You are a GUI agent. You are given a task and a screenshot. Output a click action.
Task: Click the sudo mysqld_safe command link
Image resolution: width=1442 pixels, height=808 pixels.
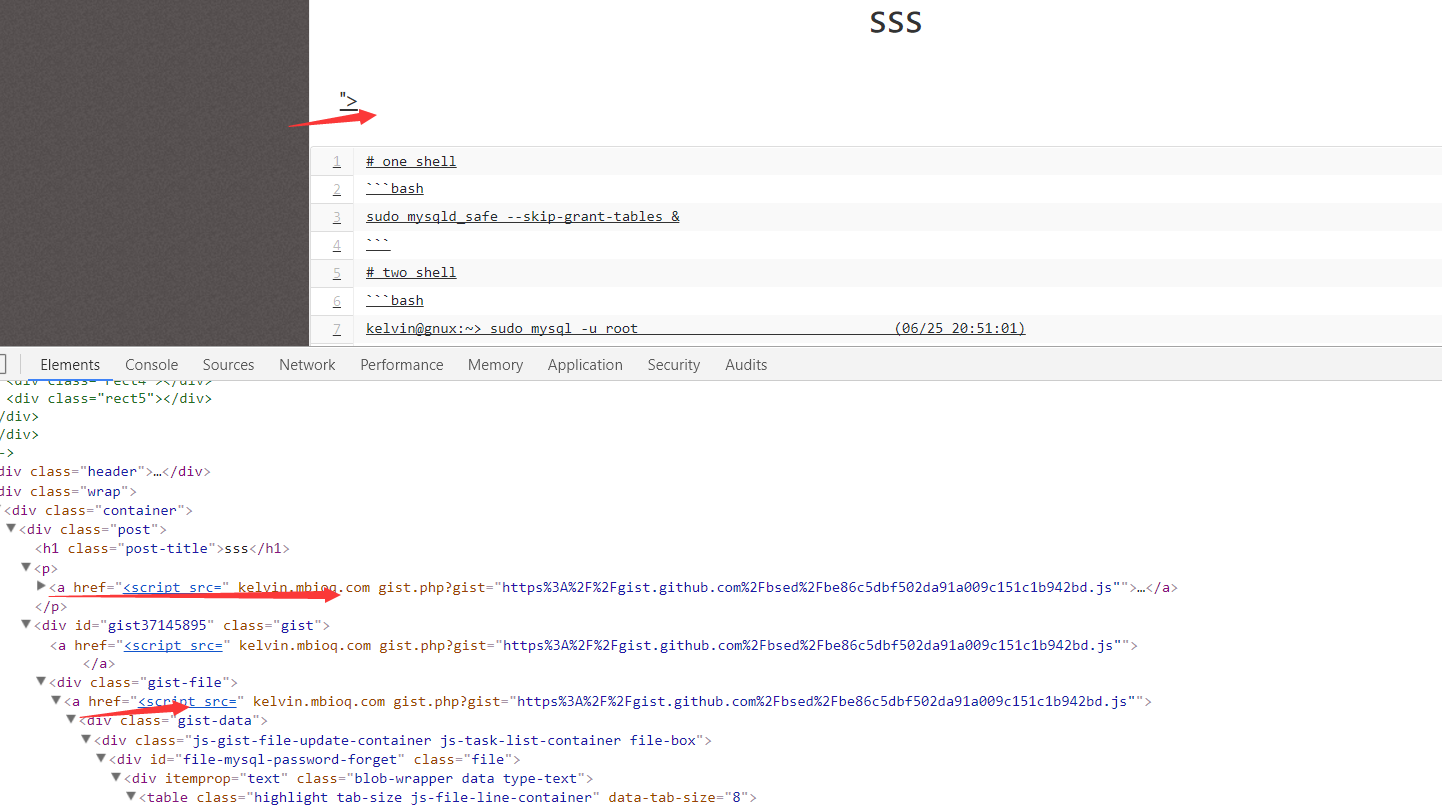click(521, 216)
